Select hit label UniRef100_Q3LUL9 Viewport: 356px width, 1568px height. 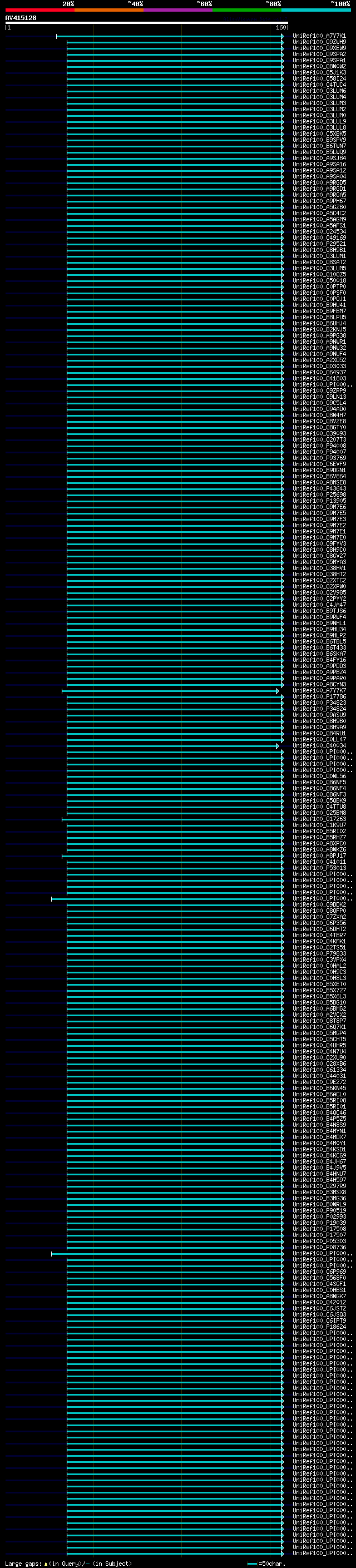point(319,122)
